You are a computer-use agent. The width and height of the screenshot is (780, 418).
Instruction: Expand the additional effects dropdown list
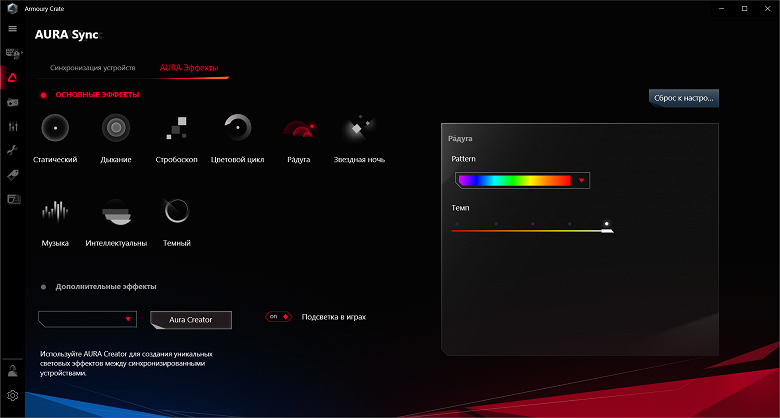tap(87, 319)
